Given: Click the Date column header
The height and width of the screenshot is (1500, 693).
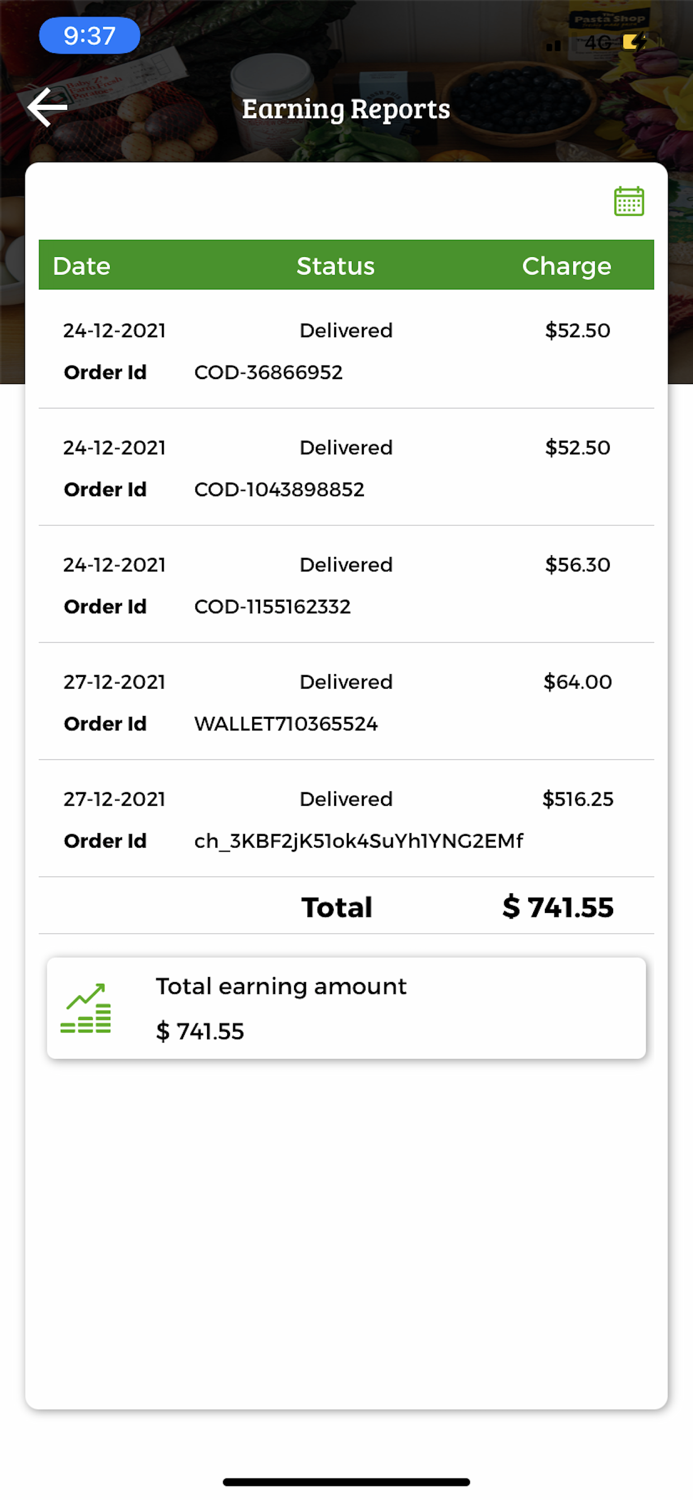Looking at the screenshot, I should (x=81, y=265).
